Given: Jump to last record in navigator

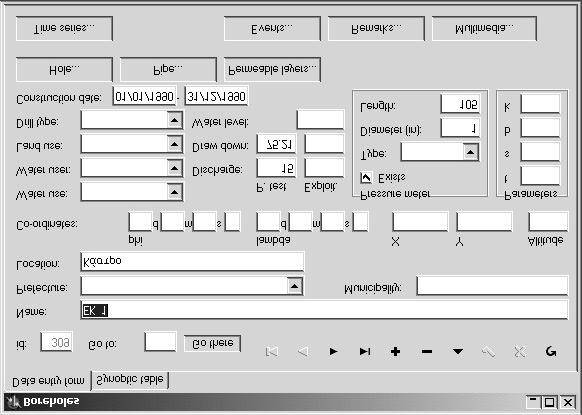Looking at the screenshot, I should pos(365,351).
